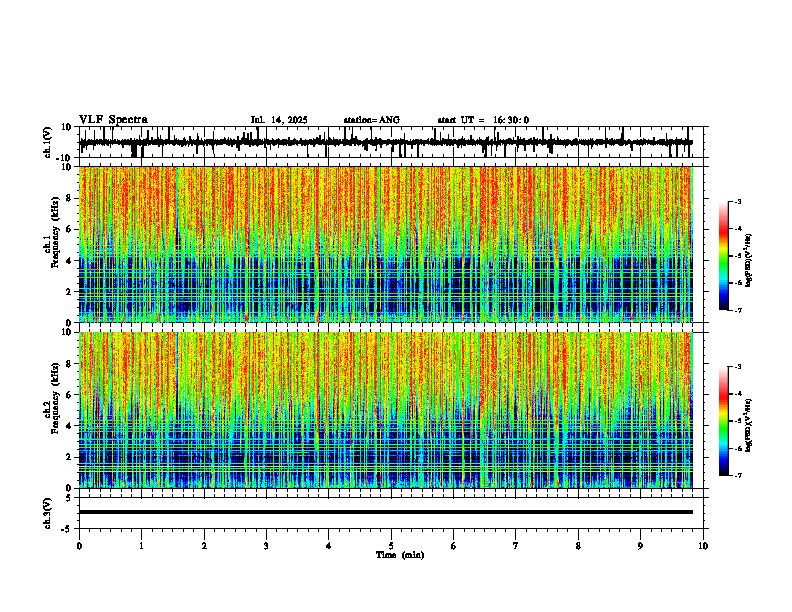Click the "9" tick on the time axis
Image resolution: width=792 pixels, height=612 pixels.
640,546
